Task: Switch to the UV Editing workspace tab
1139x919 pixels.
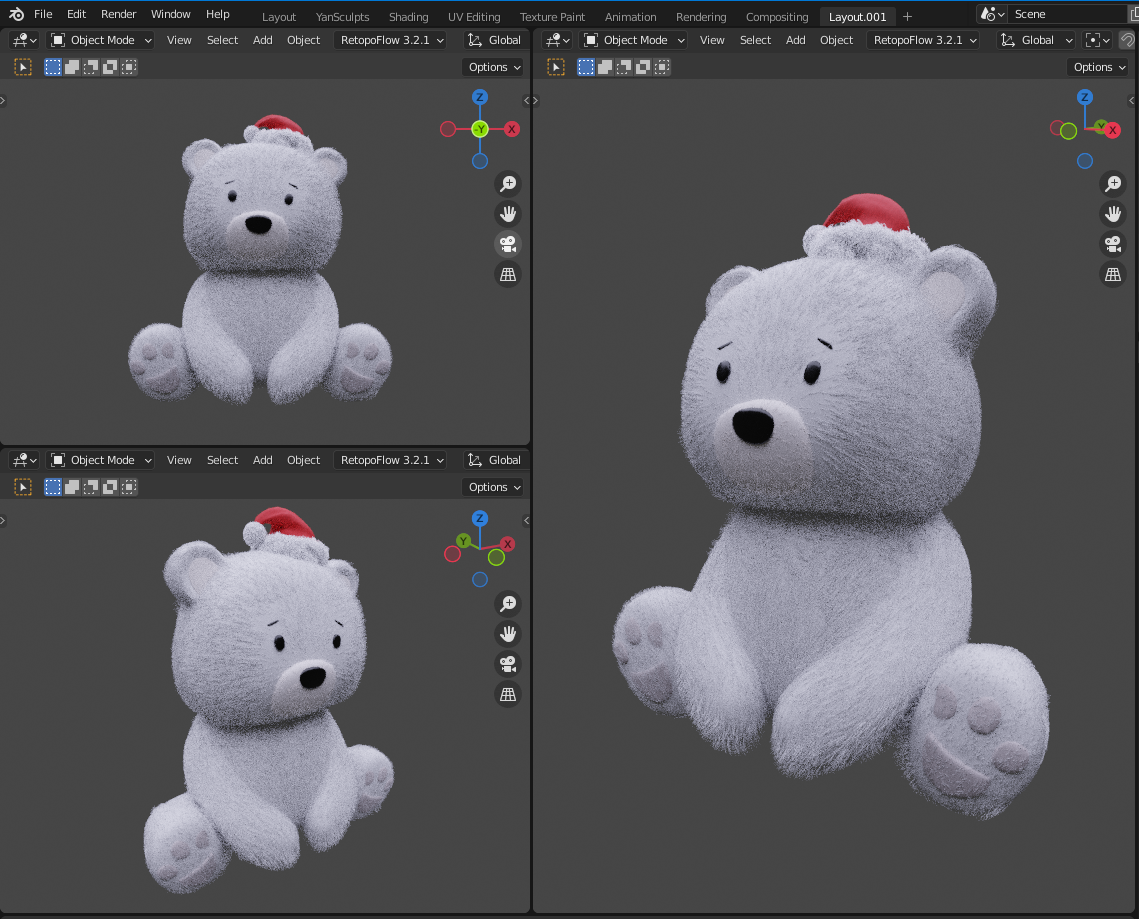Action: (474, 17)
